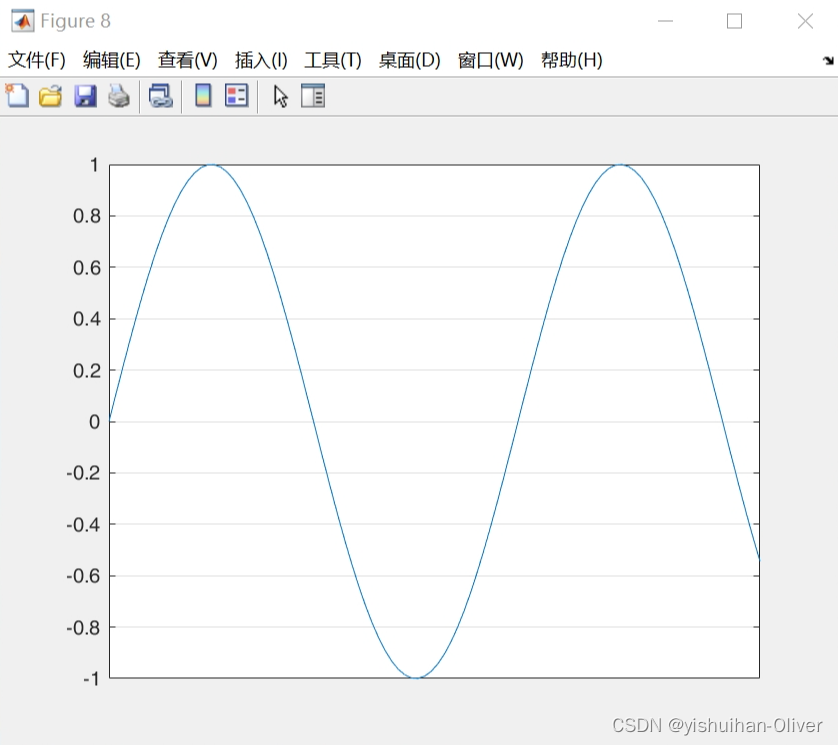This screenshot has height=745, width=838.
Task: Click the y-axis label 0.4
Action: [87, 319]
